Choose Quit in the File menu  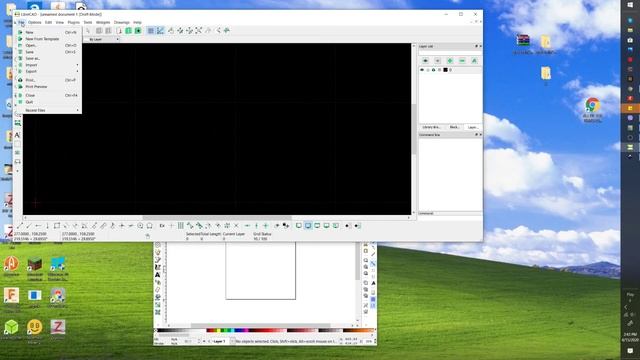[48, 102]
